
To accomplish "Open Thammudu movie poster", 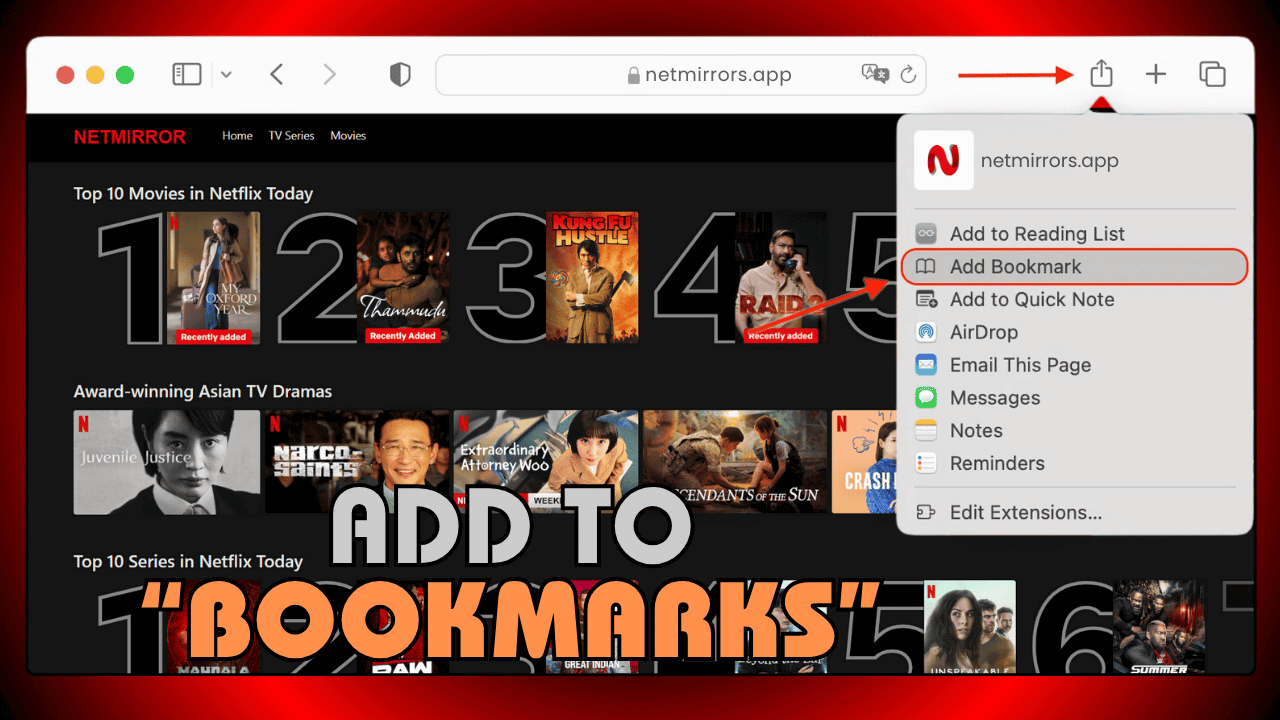I will pos(403,278).
